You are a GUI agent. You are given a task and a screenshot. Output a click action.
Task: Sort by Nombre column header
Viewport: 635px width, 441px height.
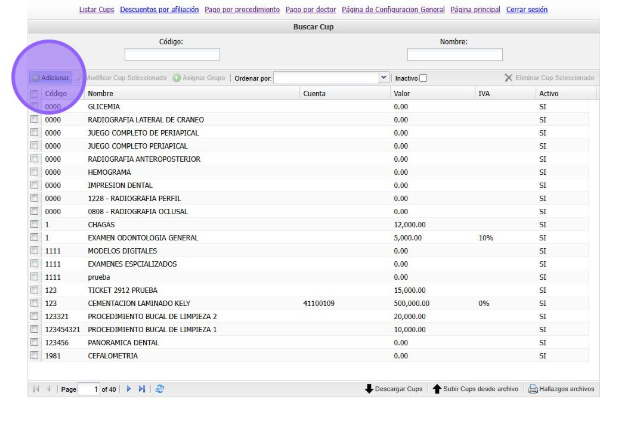[x=100, y=93]
